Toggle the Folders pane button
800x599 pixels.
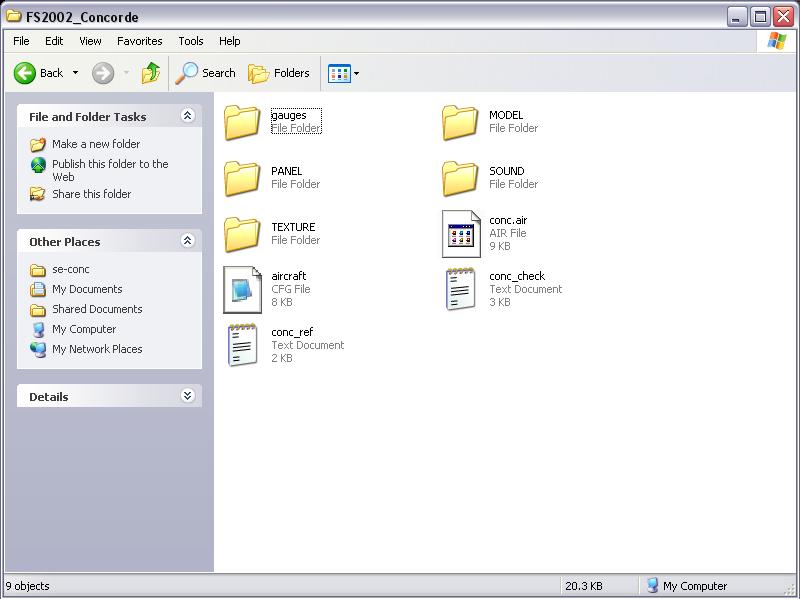pos(279,73)
